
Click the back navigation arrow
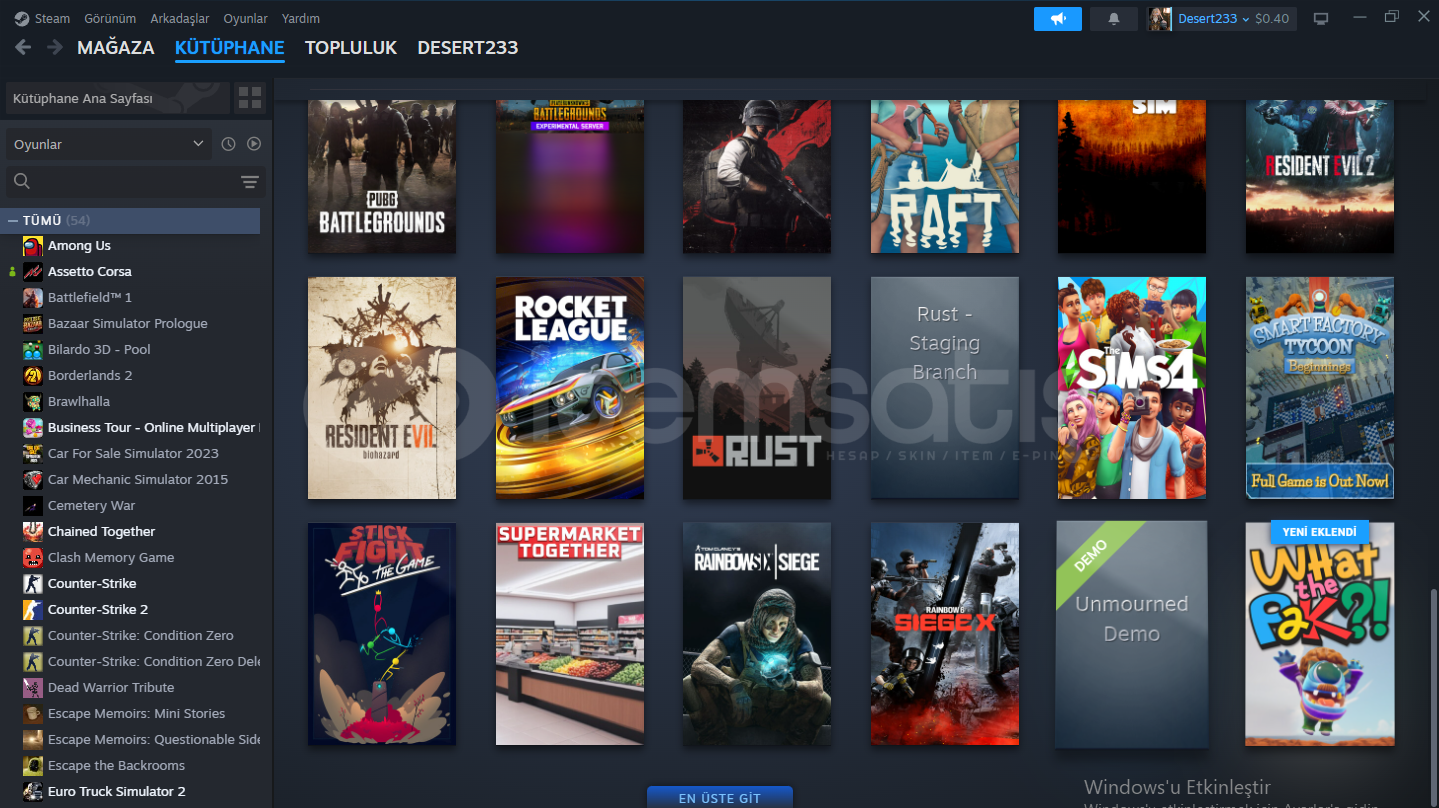pyautogui.click(x=23, y=47)
